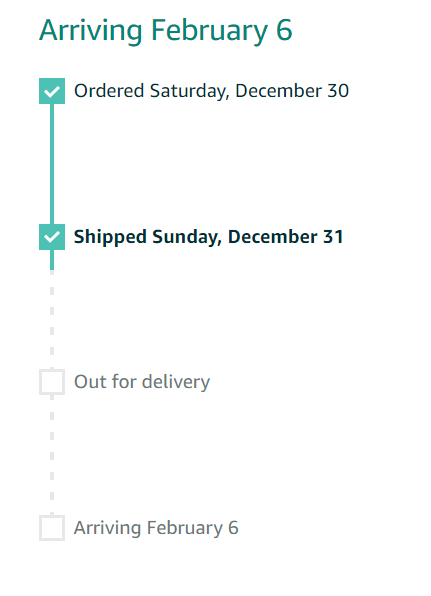Click the dashed line above Arriving February 6 step
431x596 pixels.
click(52, 455)
